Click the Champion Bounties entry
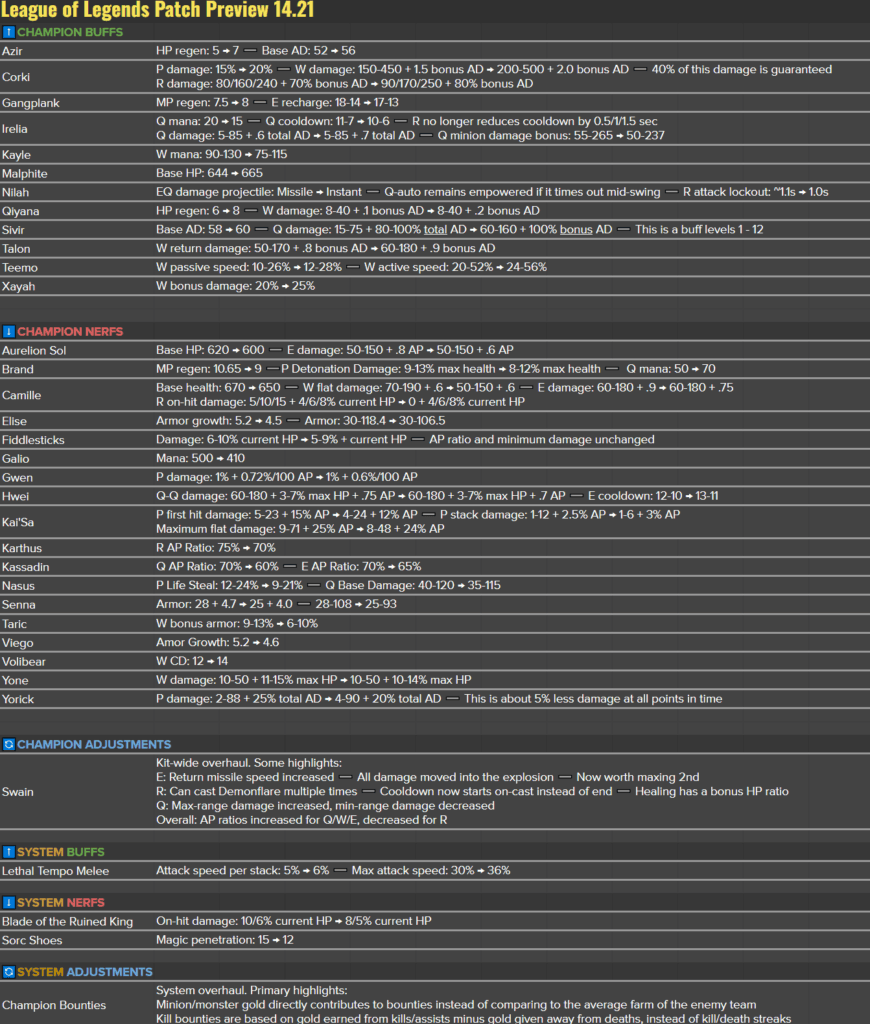870x1024 pixels. pos(53,1004)
